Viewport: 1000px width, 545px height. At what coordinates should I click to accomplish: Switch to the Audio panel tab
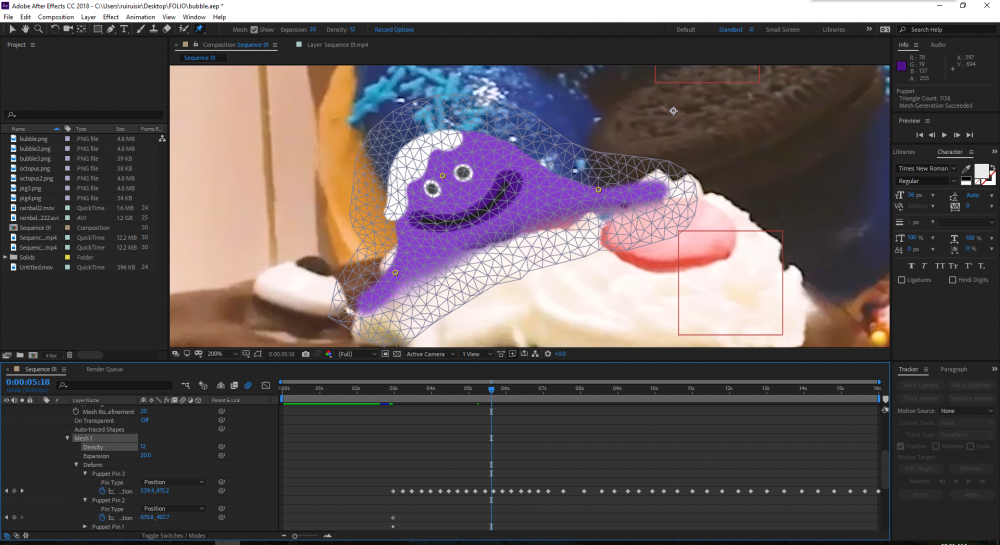point(938,45)
